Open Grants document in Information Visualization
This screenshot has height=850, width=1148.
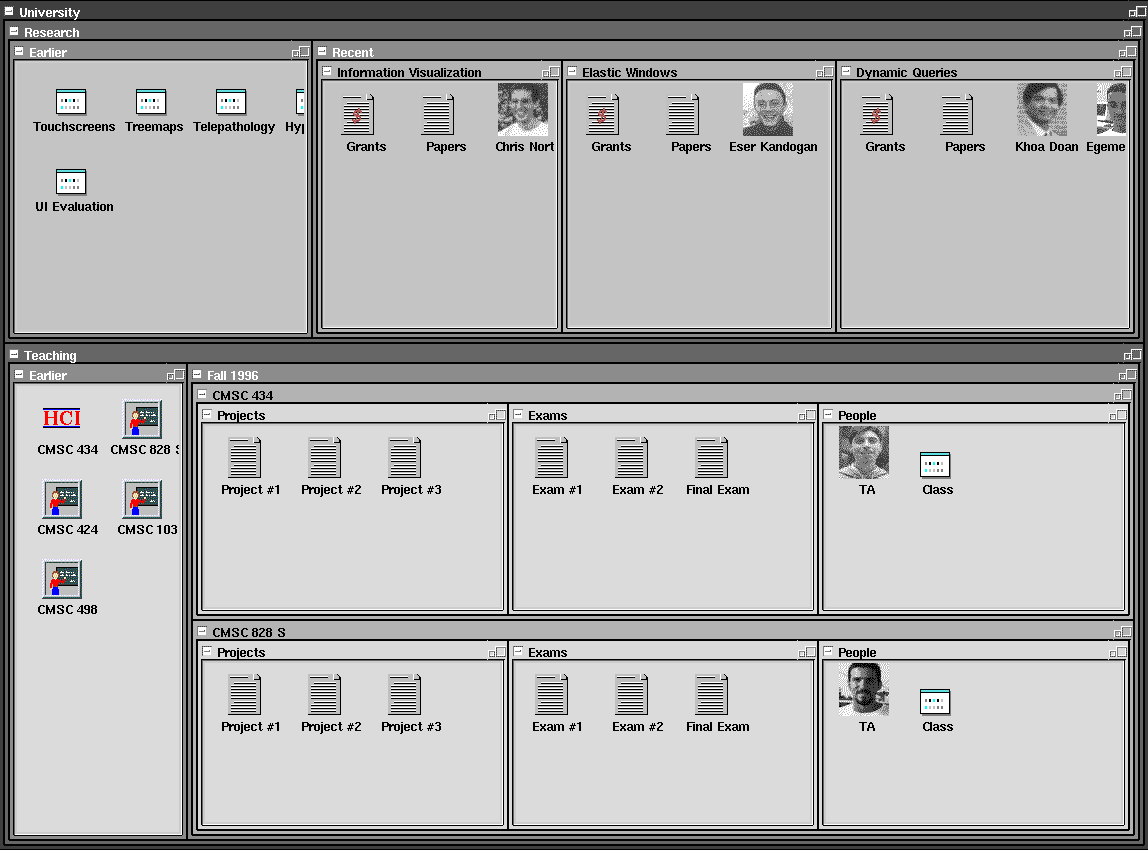click(x=358, y=115)
